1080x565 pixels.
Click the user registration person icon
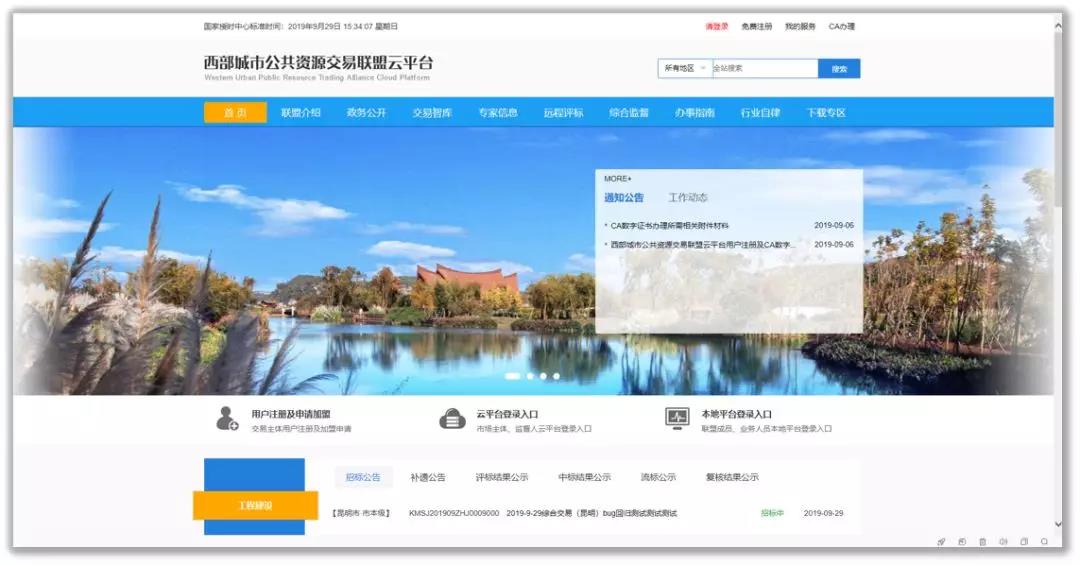[x=227, y=419]
